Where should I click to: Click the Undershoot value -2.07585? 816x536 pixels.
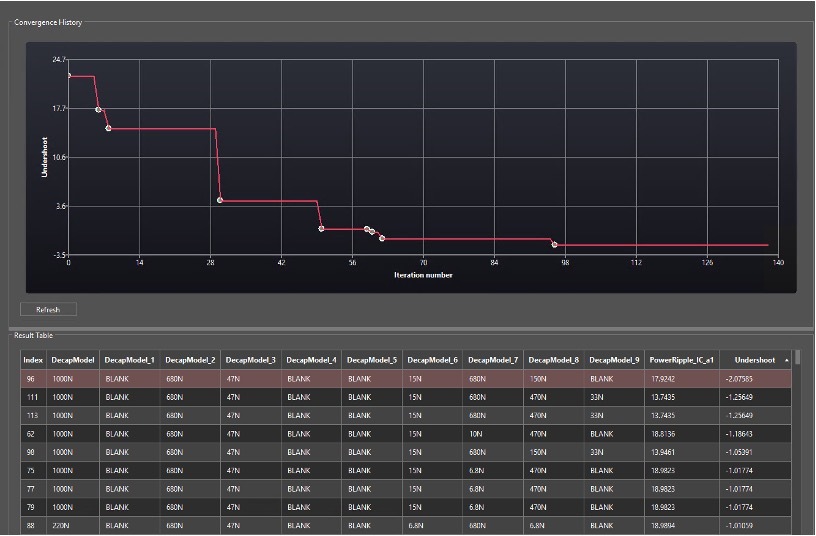[738, 379]
